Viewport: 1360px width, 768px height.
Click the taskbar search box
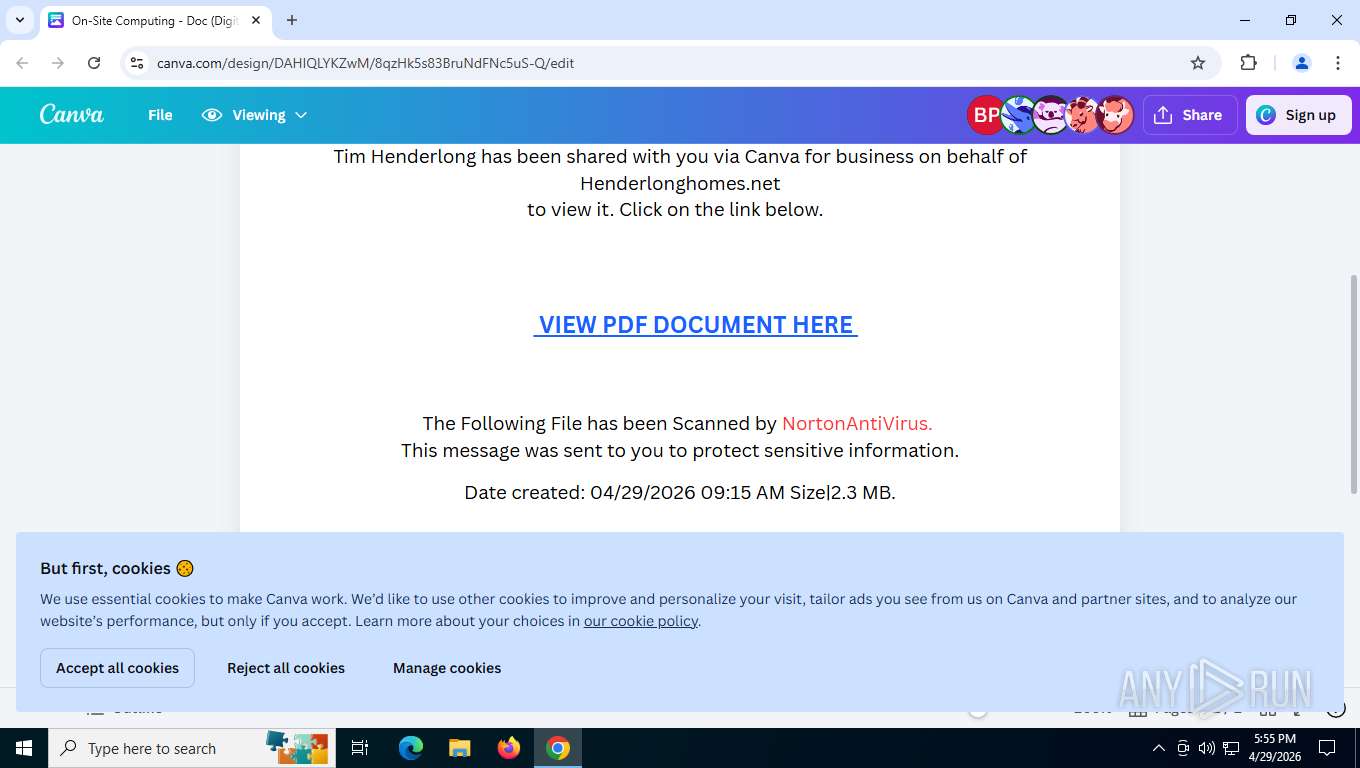coord(193,748)
